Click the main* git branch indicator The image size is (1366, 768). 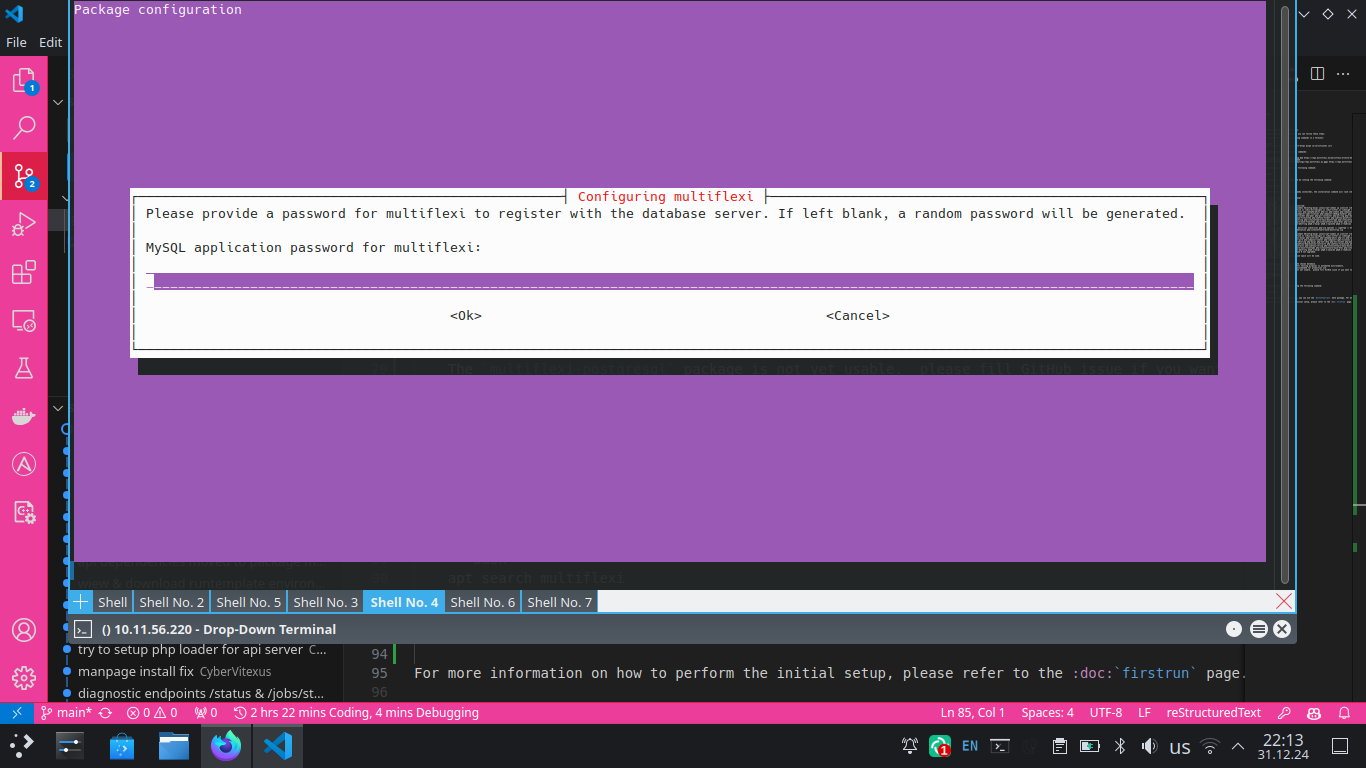coord(67,713)
